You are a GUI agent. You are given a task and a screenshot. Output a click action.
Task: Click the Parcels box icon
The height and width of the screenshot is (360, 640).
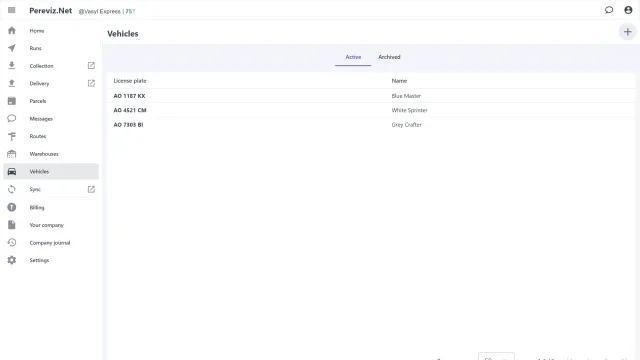[12, 101]
